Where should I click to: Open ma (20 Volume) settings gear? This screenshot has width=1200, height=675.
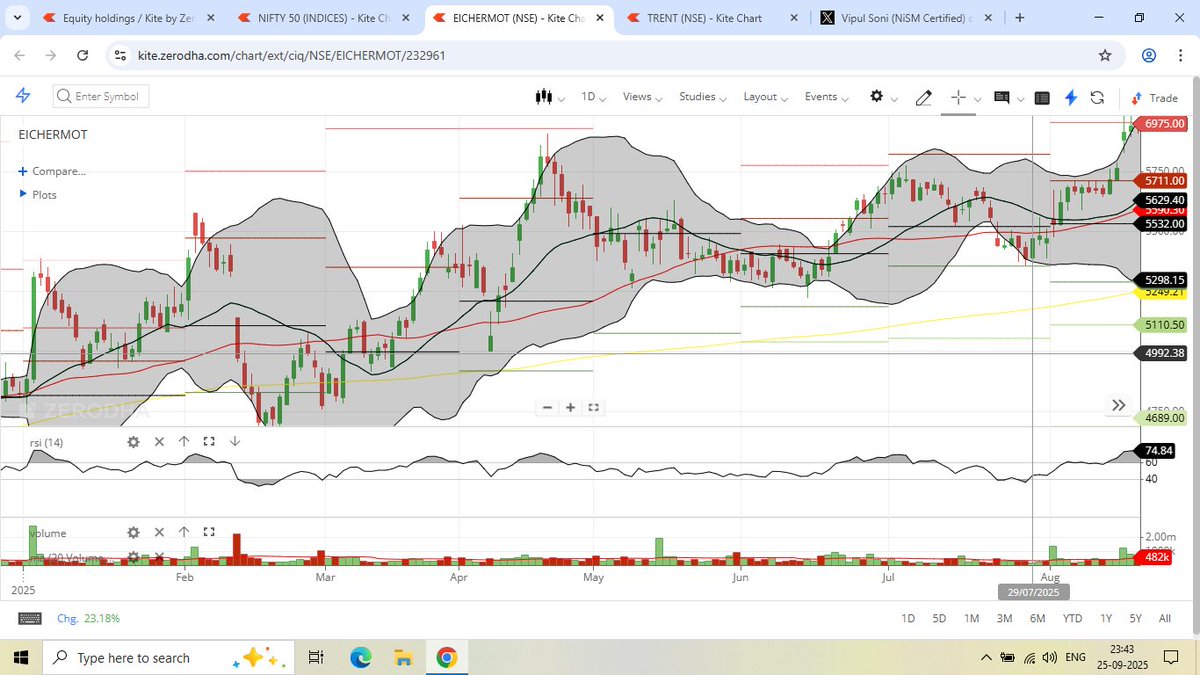[133, 557]
